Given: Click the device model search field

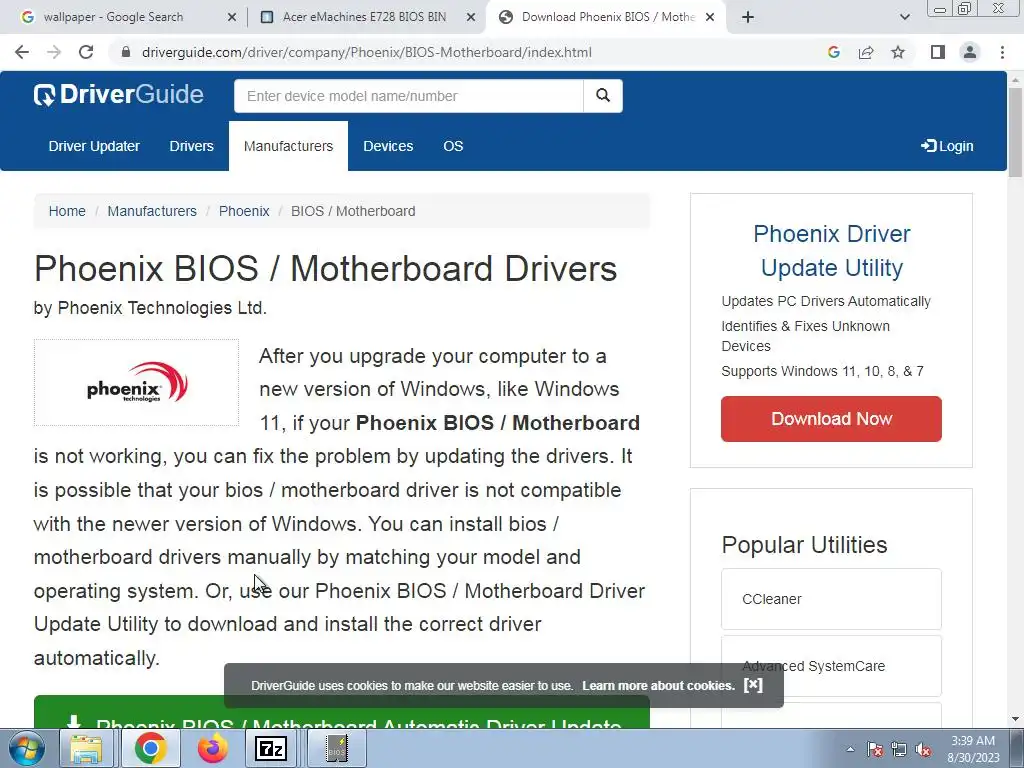Looking at the screenshot, I should (409, 96).
